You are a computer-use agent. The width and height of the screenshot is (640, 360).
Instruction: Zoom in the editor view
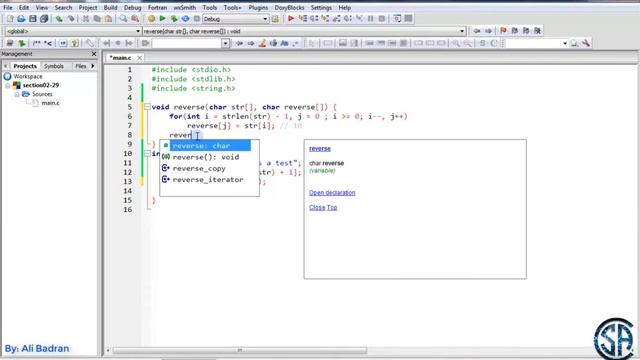[x=456, y=43]
